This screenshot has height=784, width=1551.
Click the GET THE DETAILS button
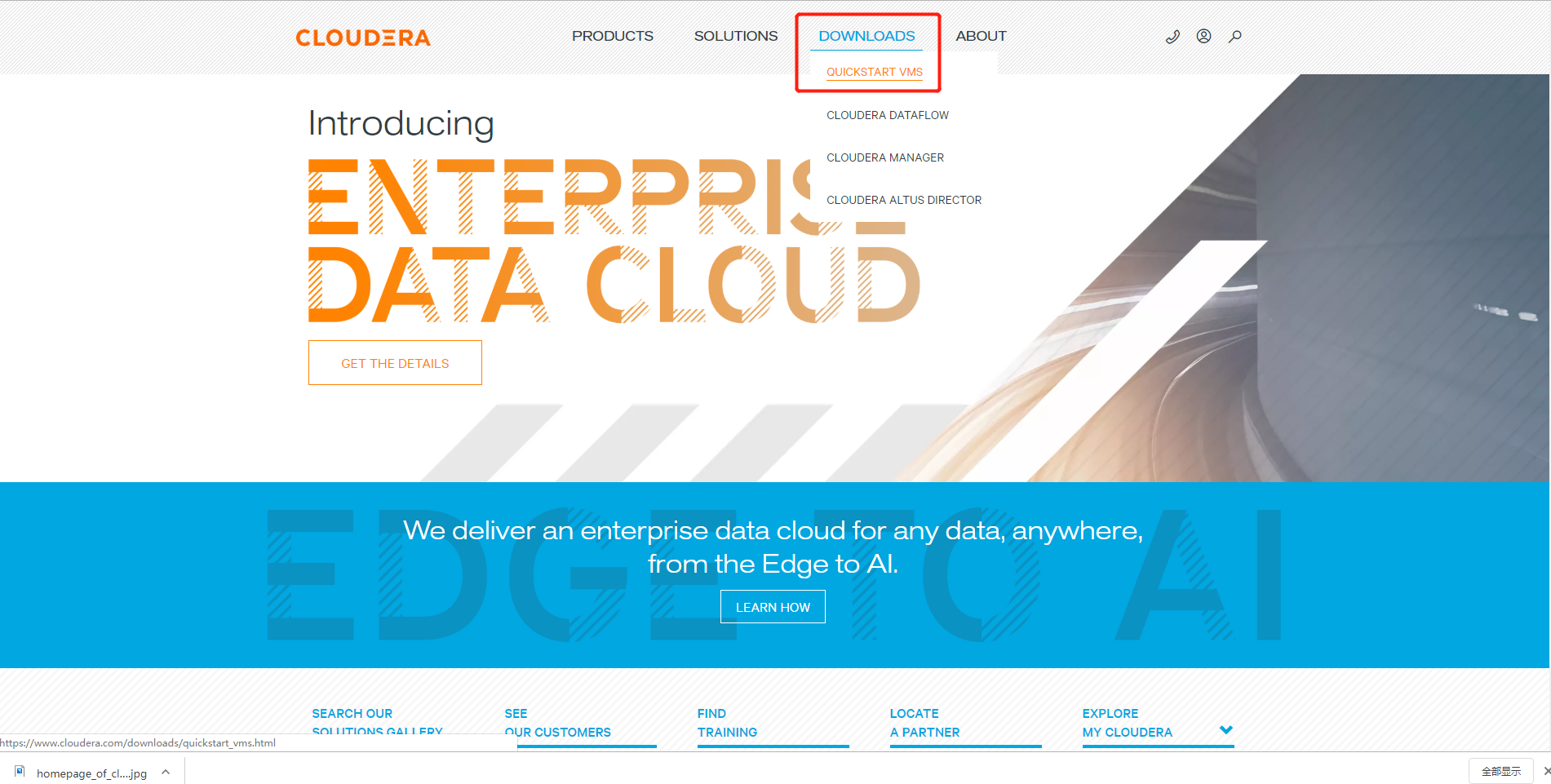pos(395,362)
